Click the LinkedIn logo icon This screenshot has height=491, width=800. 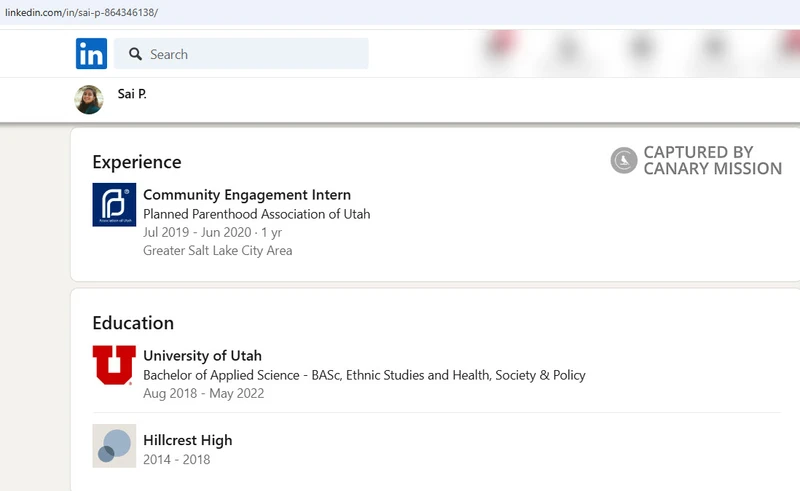pos(91,53)
